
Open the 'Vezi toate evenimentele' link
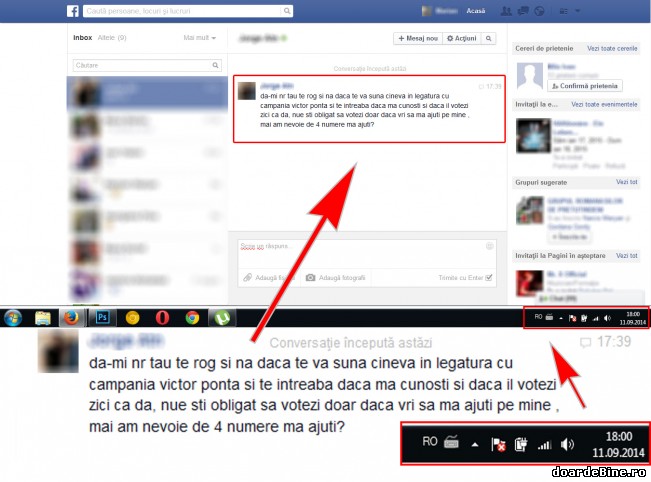coord(604,105)
